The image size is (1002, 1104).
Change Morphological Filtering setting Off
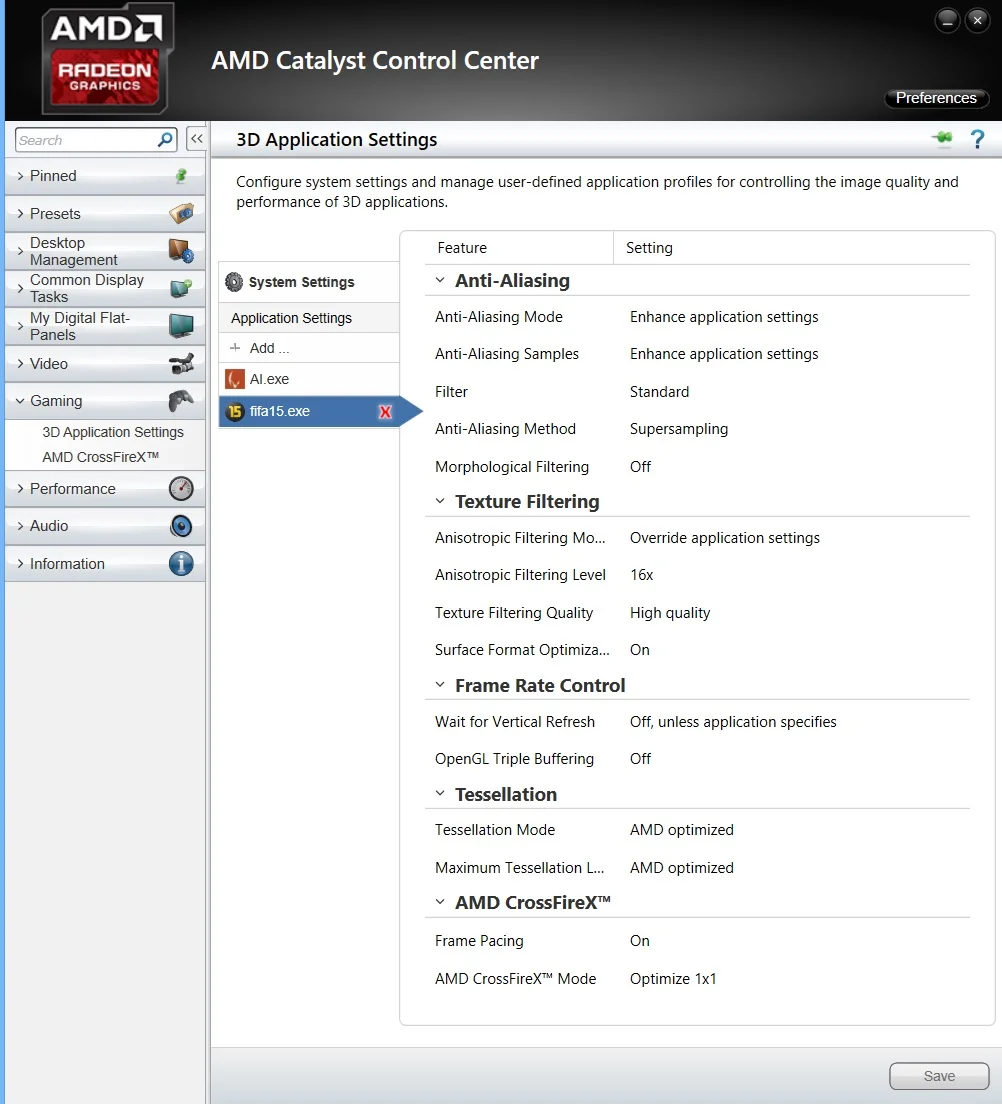[x=640, y=467]
